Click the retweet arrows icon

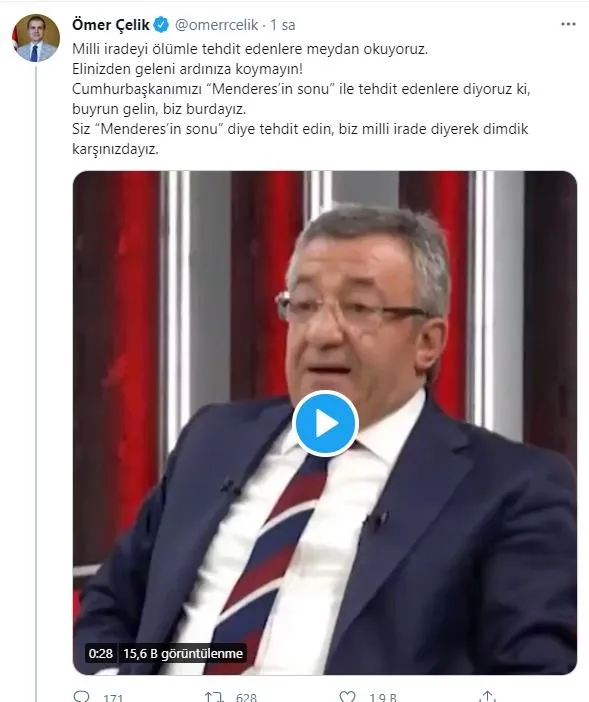point(213,697)
